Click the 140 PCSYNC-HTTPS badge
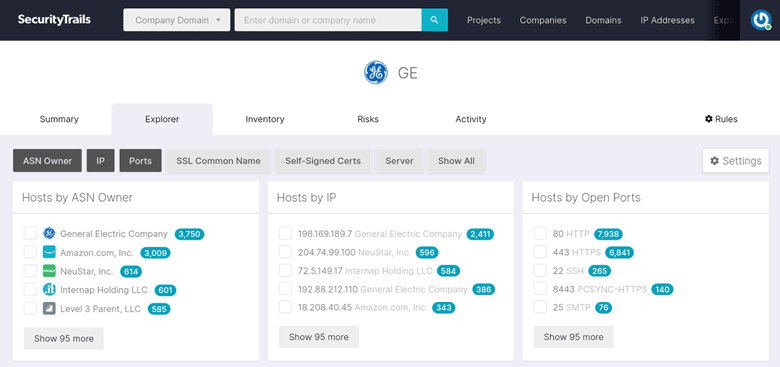Screen dimensions: 780x367 coord(662,289)
